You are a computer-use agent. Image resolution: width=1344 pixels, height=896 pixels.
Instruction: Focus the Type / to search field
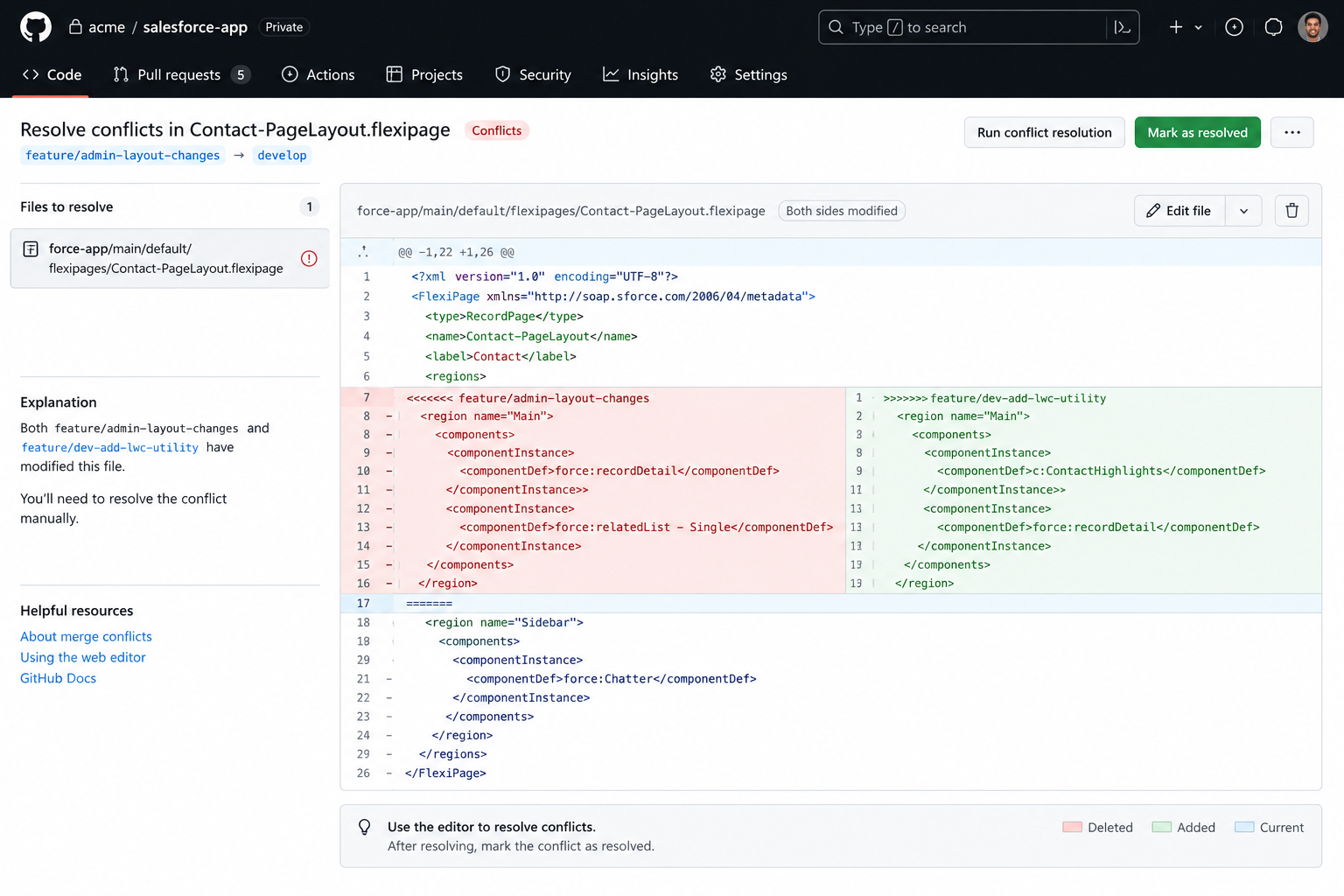tap(978, 27)
